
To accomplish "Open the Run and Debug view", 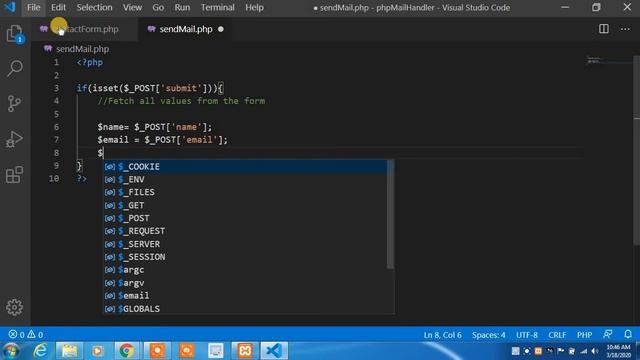I will (15, 139).
